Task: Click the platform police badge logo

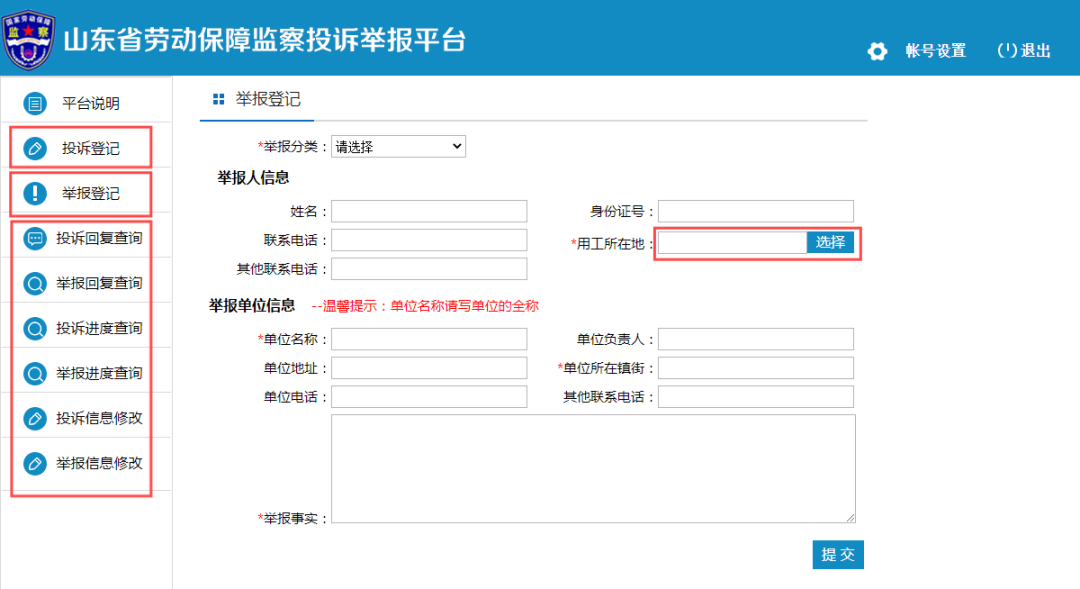Action: point(30,40)
